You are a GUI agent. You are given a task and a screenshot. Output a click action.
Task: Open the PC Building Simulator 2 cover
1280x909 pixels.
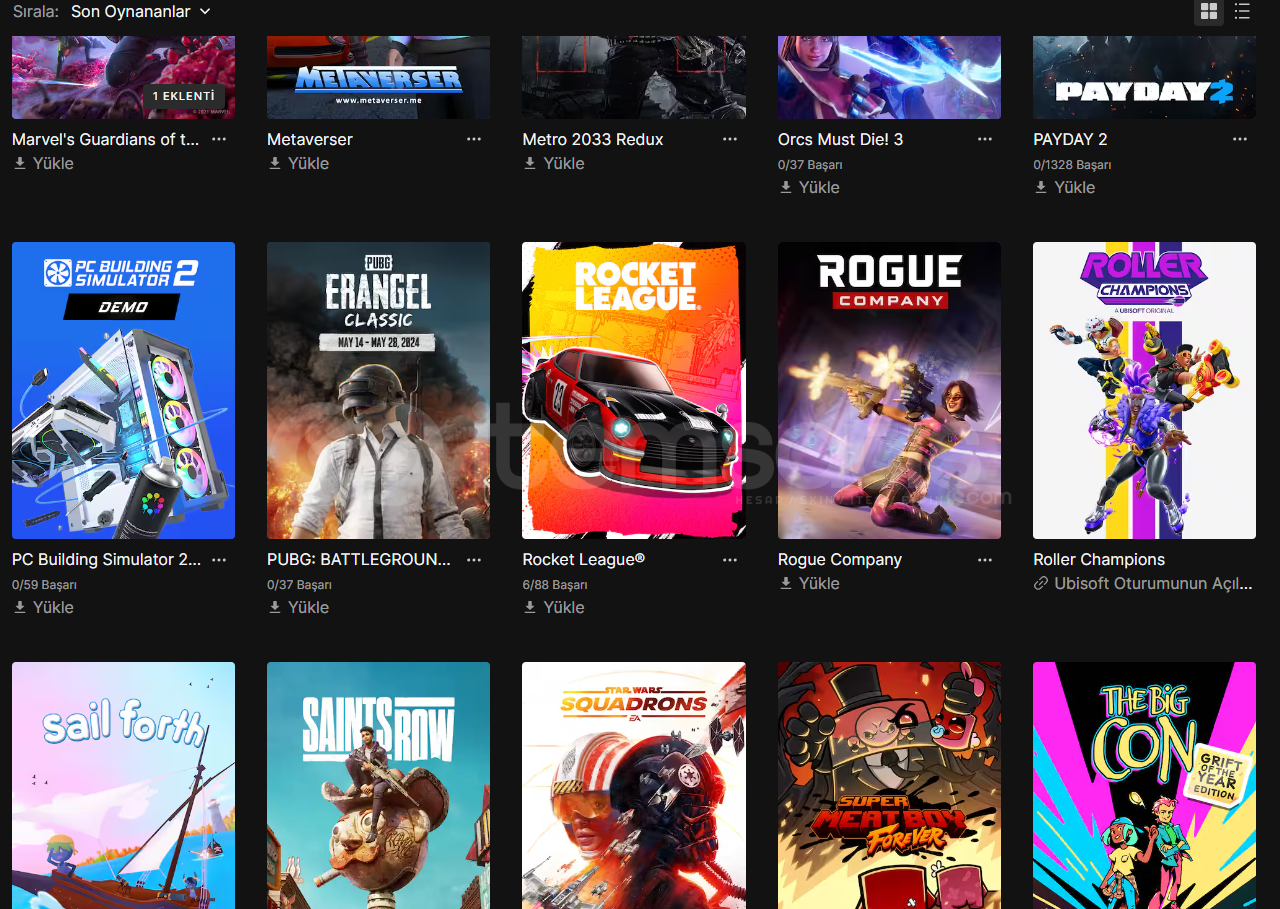[x=123, y=390]
